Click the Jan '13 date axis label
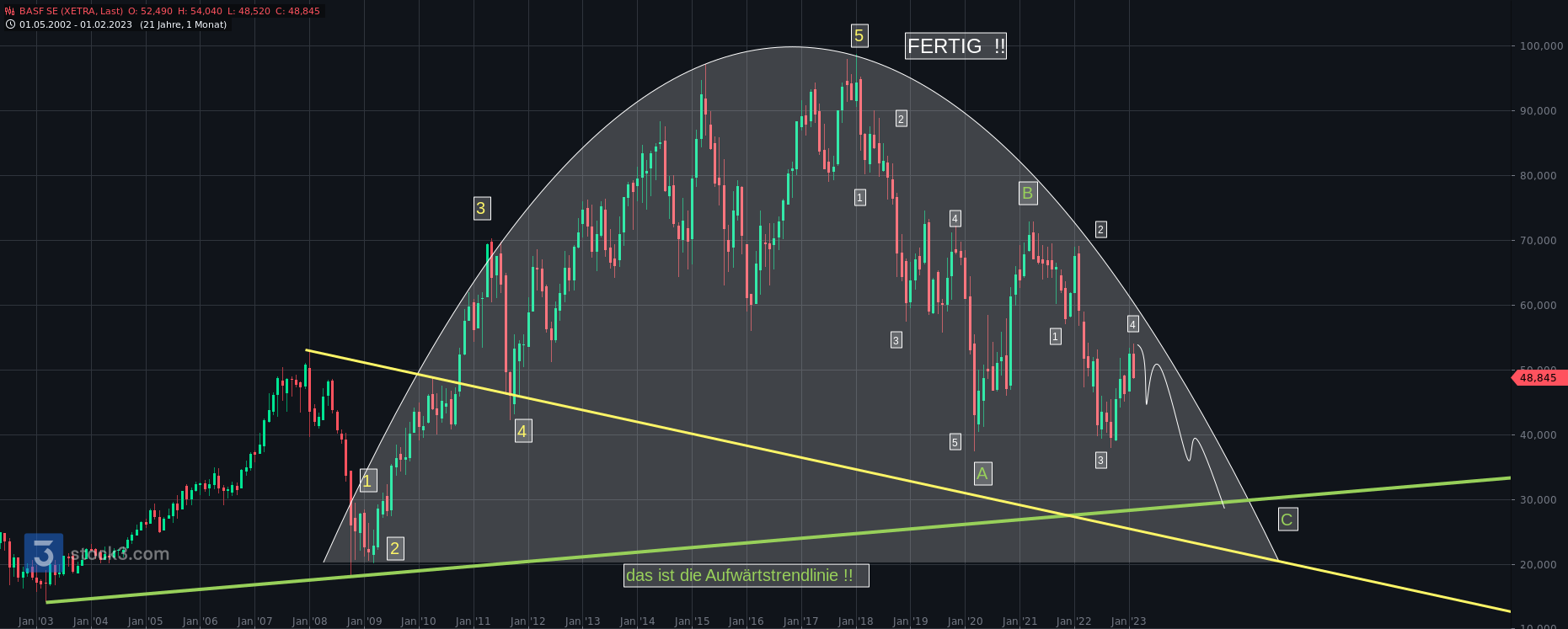This screenshot has width=1568, height=629. (x=583, y=621)
